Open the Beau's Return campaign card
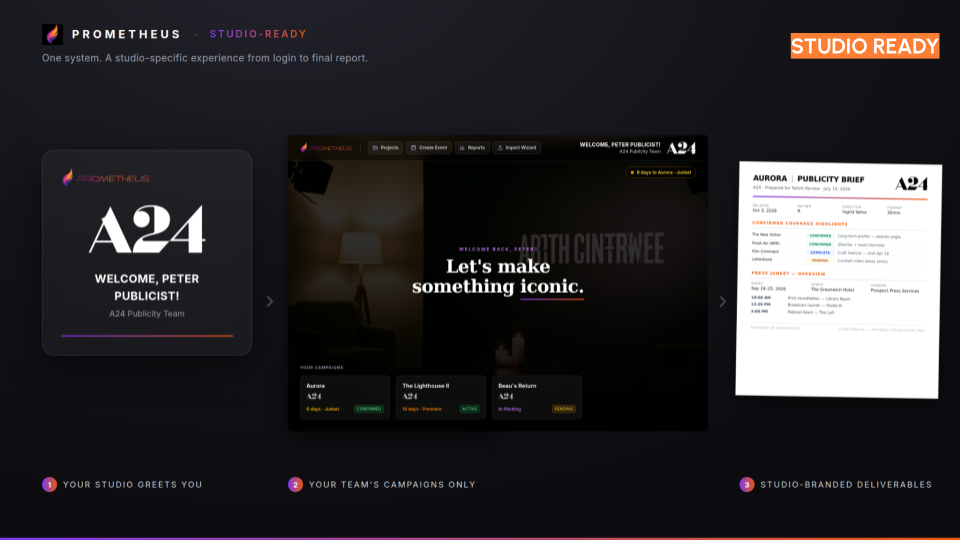The width and height of the screenshot is (960, 540). click(537, 397)
